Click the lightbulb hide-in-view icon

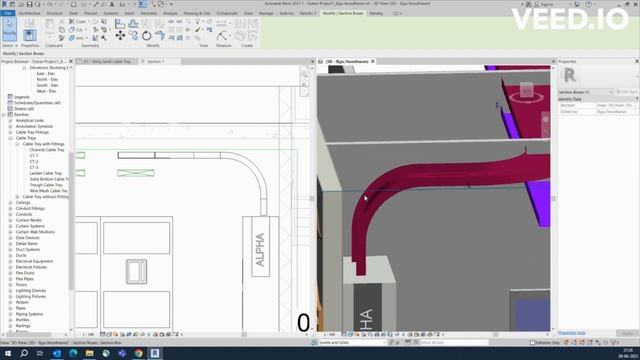coord(198,21)
